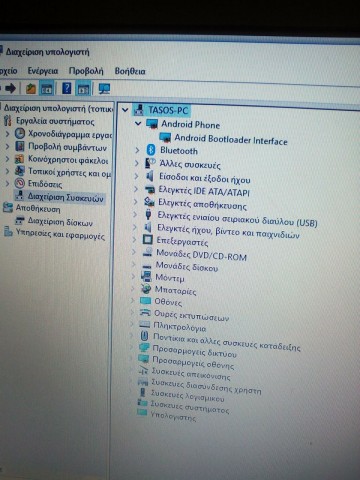This screenshot has height=480, width=360.
Task: Expand Χρονοδιάγραμμα εργασιών in left tree
Action: 7,134
